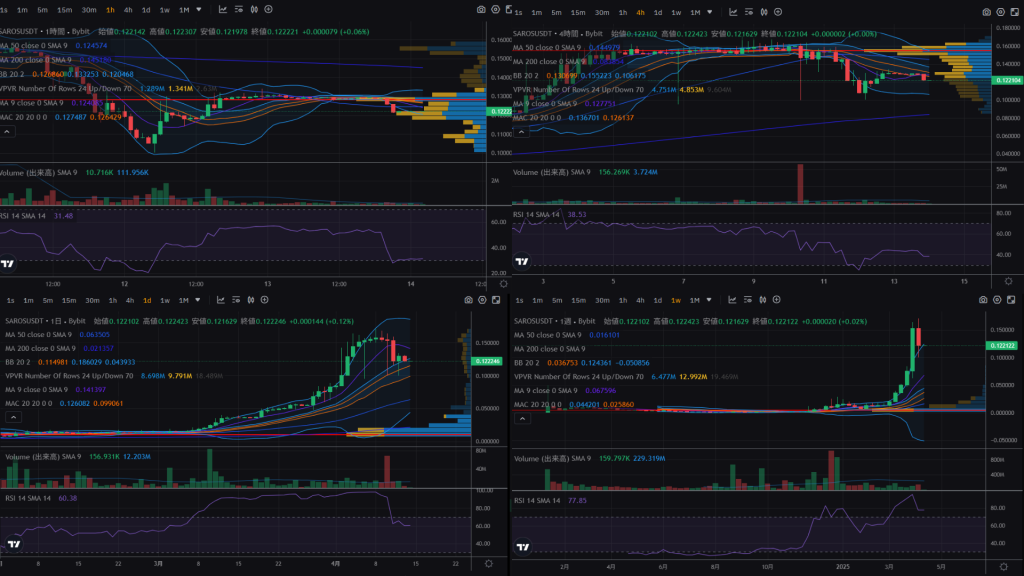Click price label 0.122122 on weekly chart
Screen dimensions: 1024x576
(1002, 345)
